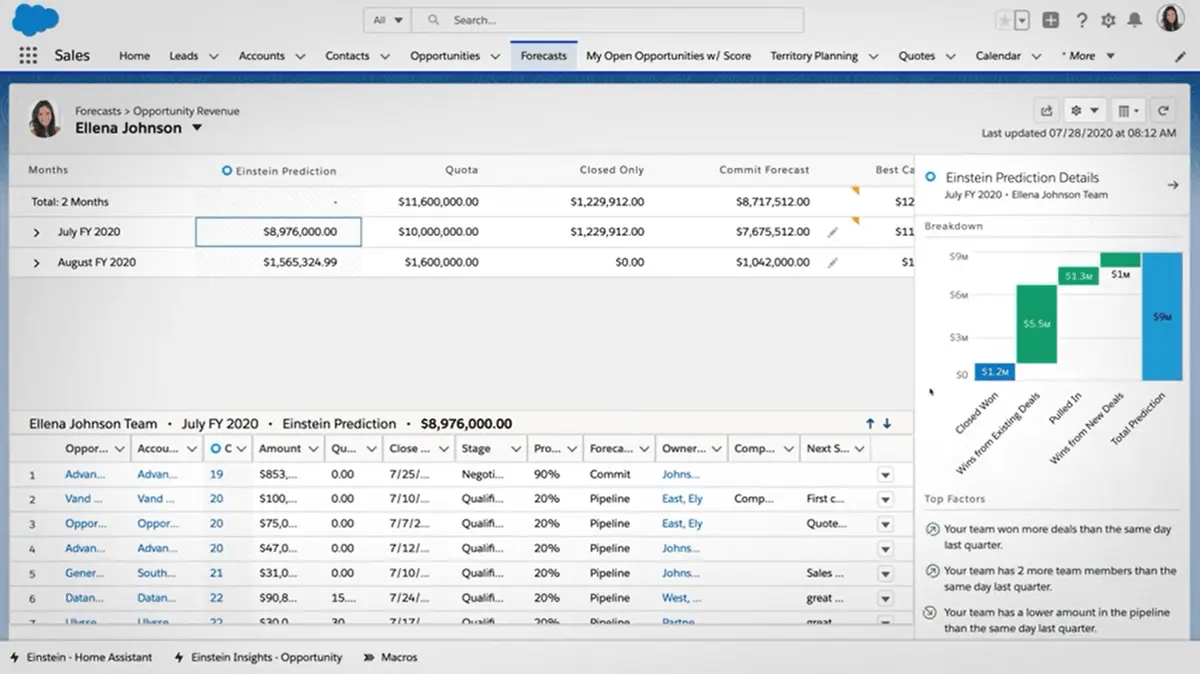Click the $9M Total Prediction bar

[1162, 316]
